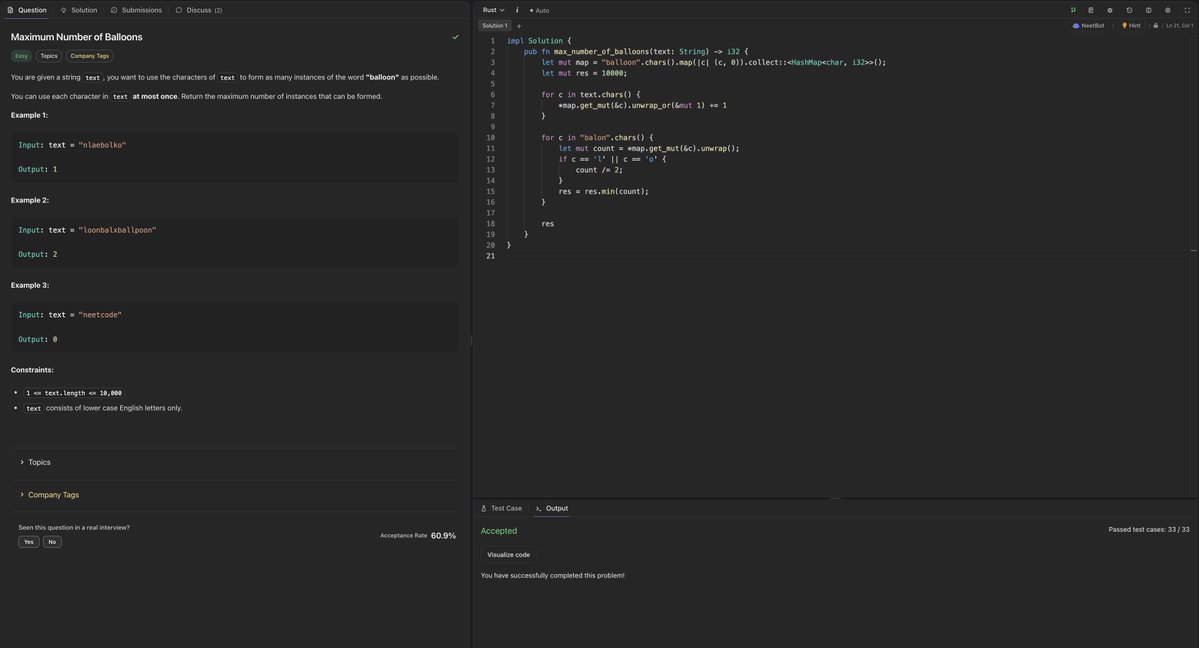The width and height of the screenshot is (1199, 648).
Task: Click line number 21 in the editor gutter
Action: [x=490, y=256]
